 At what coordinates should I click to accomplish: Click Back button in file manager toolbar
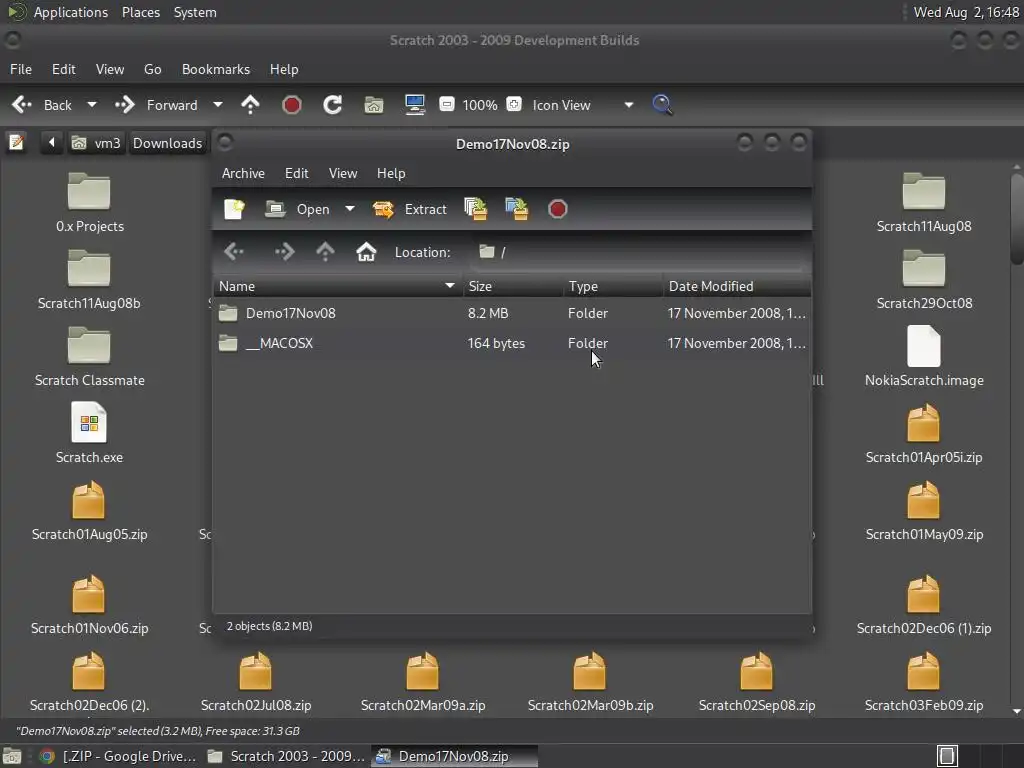(43, 105)
